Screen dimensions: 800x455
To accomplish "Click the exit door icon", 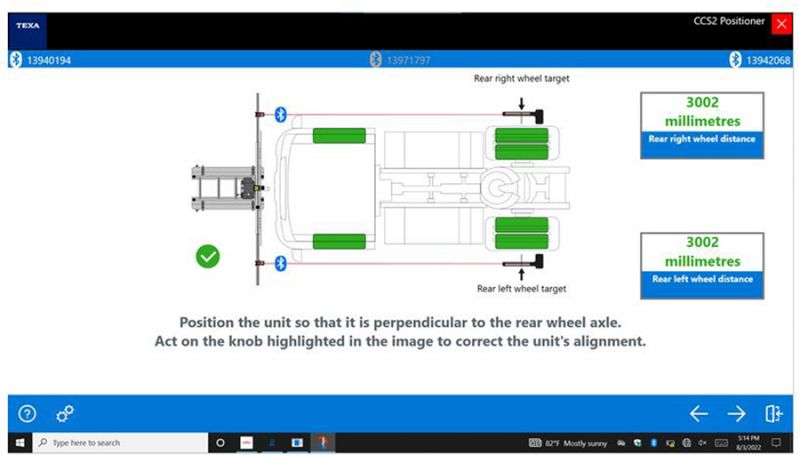I will (773, 413).
